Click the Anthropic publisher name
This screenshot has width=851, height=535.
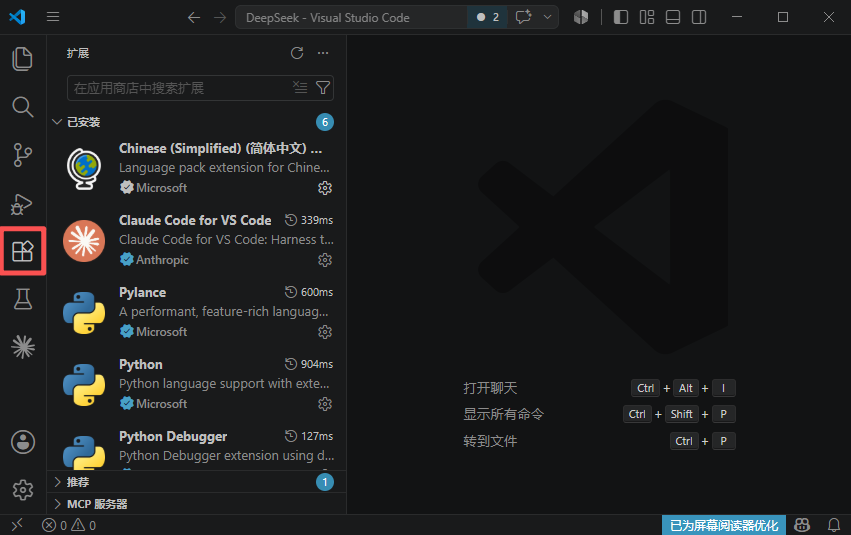pos(162,260)
